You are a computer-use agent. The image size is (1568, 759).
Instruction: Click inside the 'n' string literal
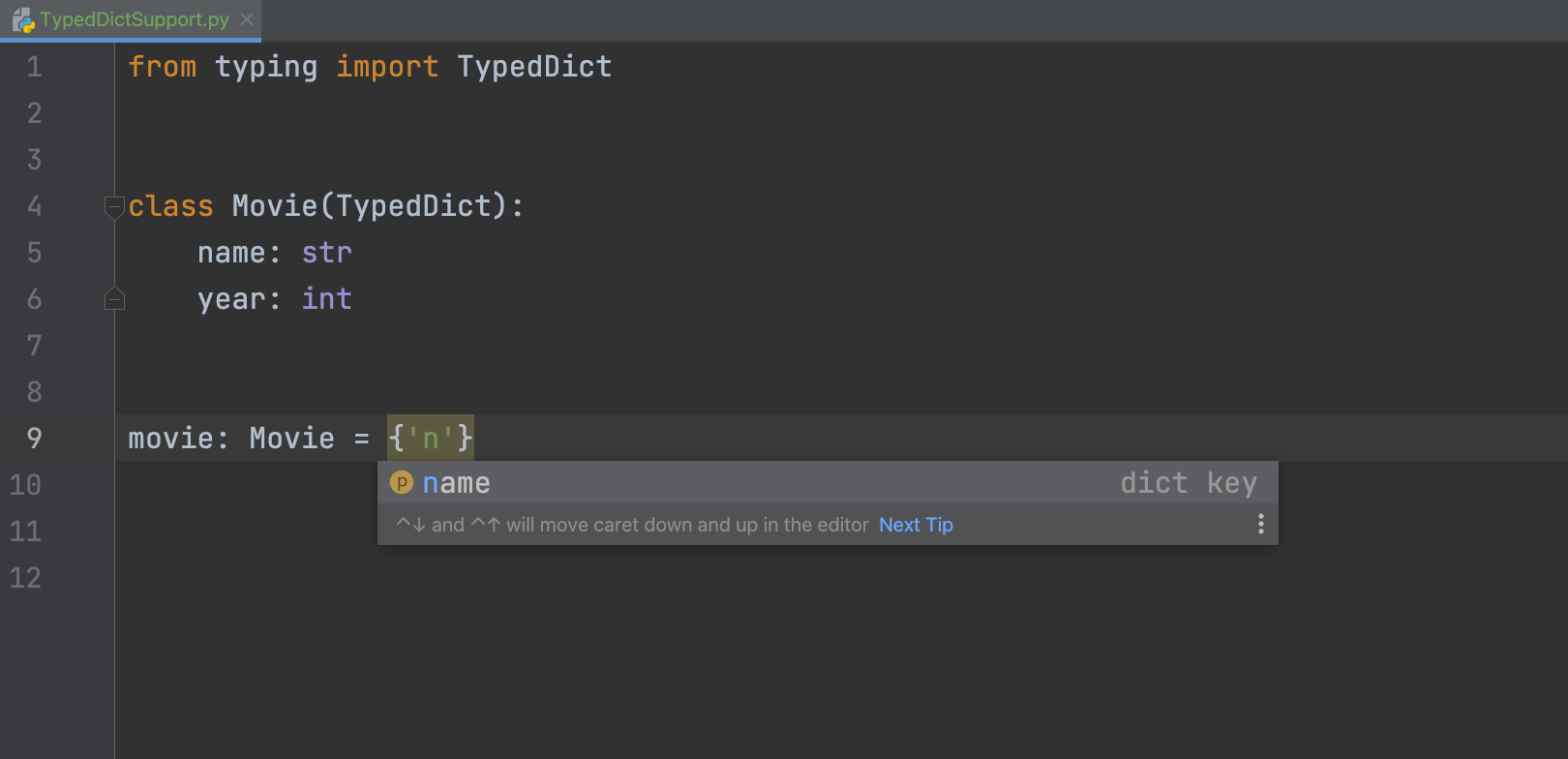click(x=431, y=439)
